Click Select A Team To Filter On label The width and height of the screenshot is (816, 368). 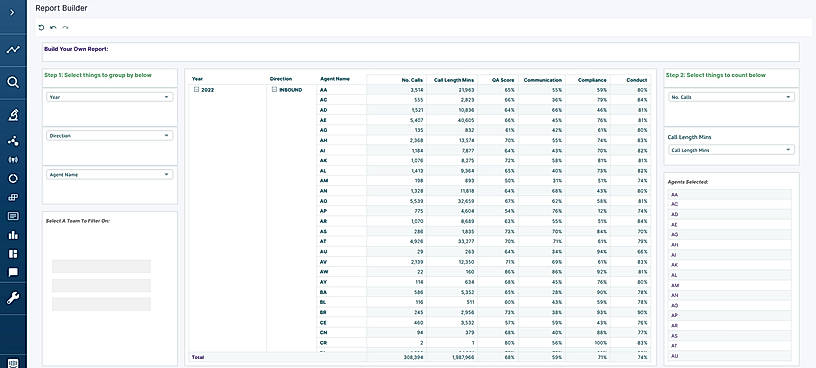[78, 221]
